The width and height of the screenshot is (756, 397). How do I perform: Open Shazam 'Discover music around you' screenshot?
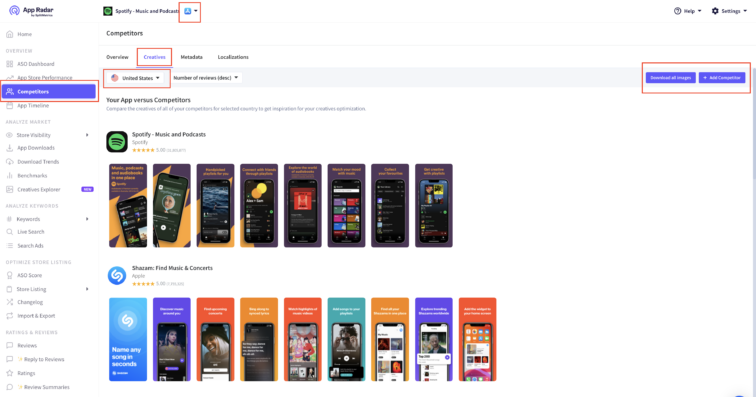pyautogui.click(x=172, y=340)
